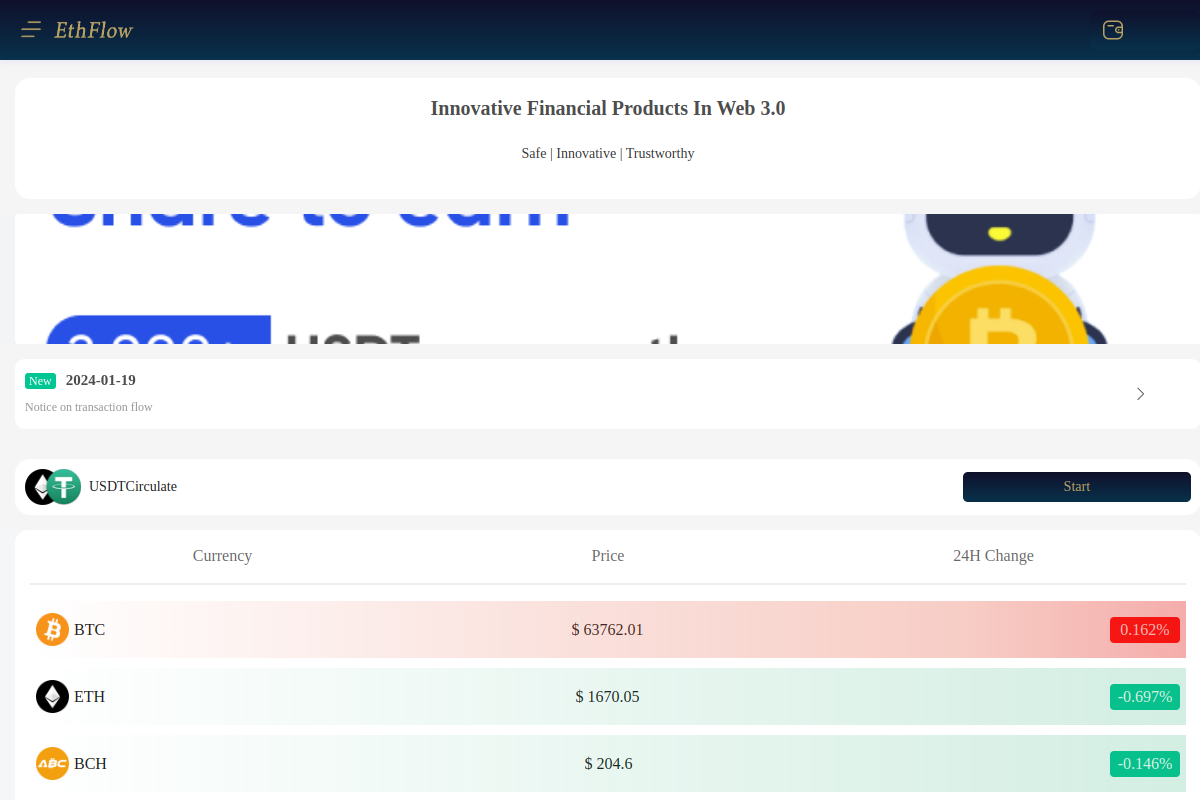Select the BTC currency label
The height and width of the screenshot is (800, 1200).
tap(89, 630)
